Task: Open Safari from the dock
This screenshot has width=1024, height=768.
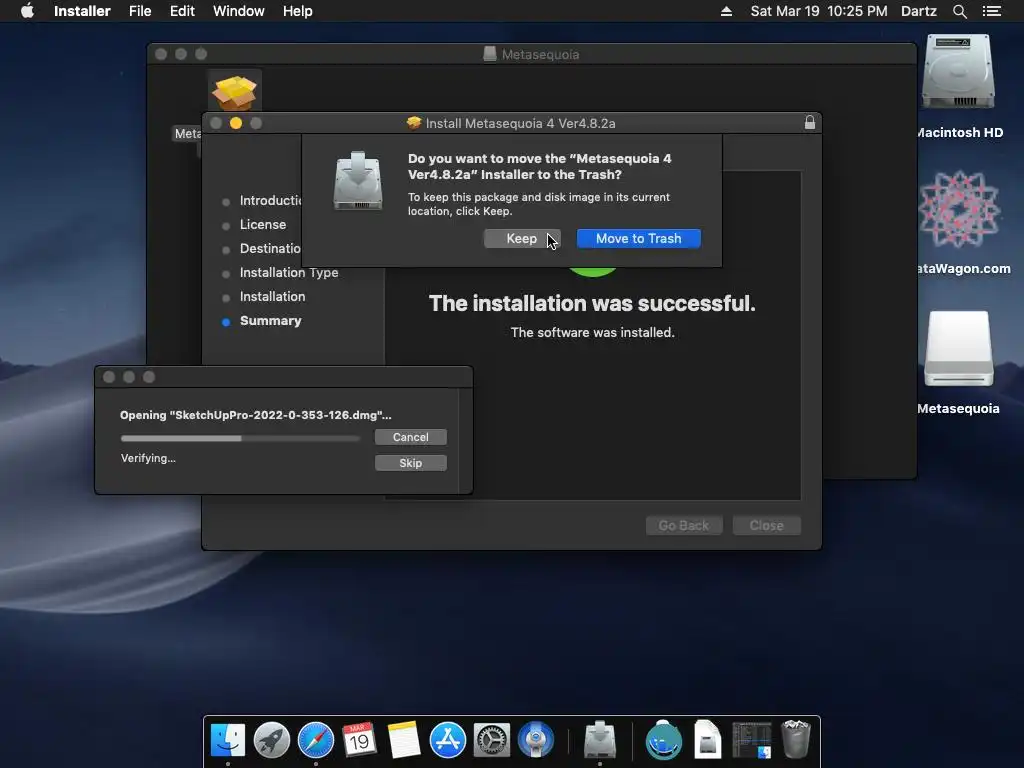Action: pyautogui.click(x=315, y=740)
